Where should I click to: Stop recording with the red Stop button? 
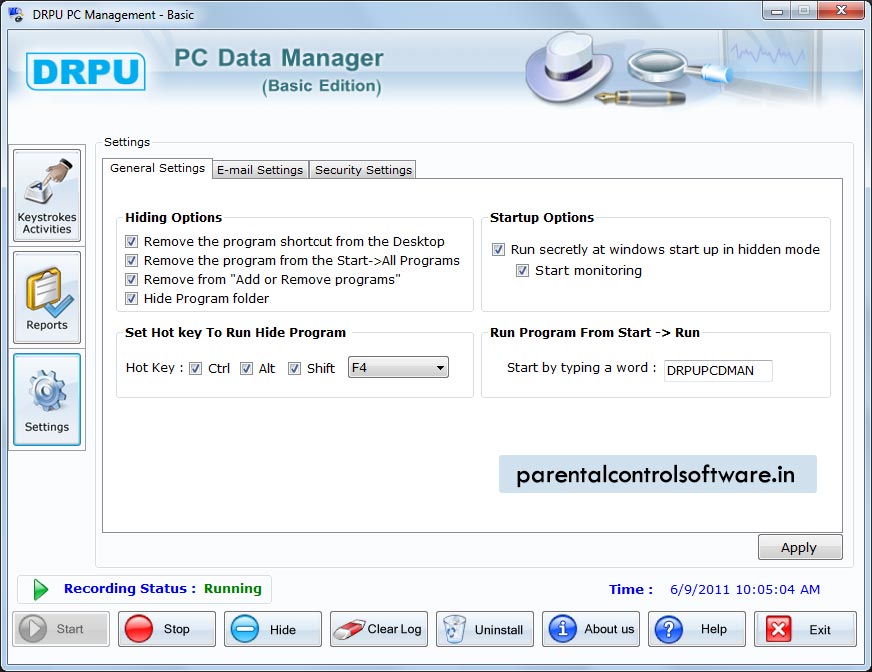coord(167,629)
